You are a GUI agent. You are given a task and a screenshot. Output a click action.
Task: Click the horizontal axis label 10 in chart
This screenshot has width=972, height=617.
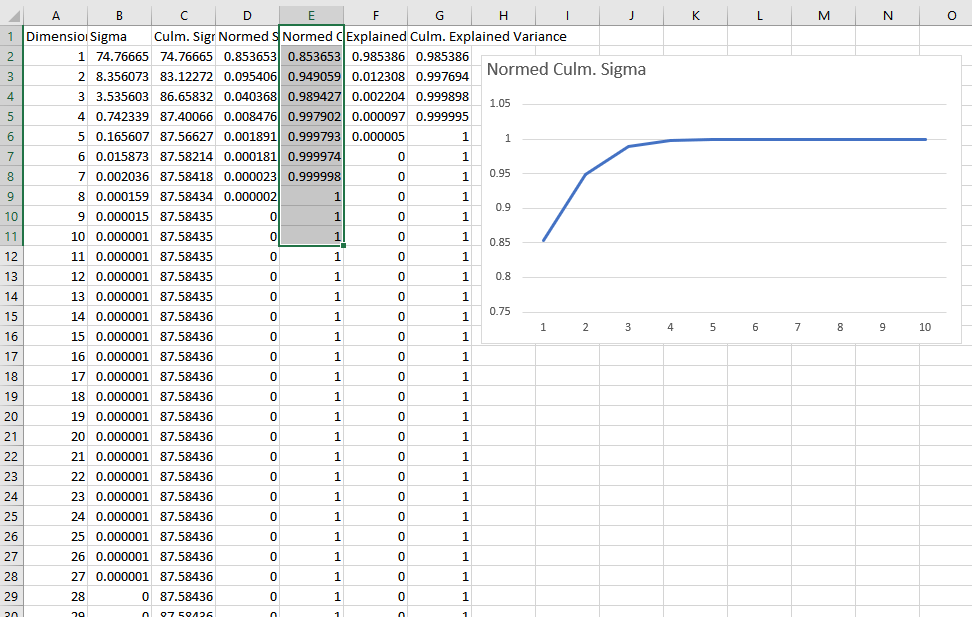pyautogui.click(x=925, y=327)
